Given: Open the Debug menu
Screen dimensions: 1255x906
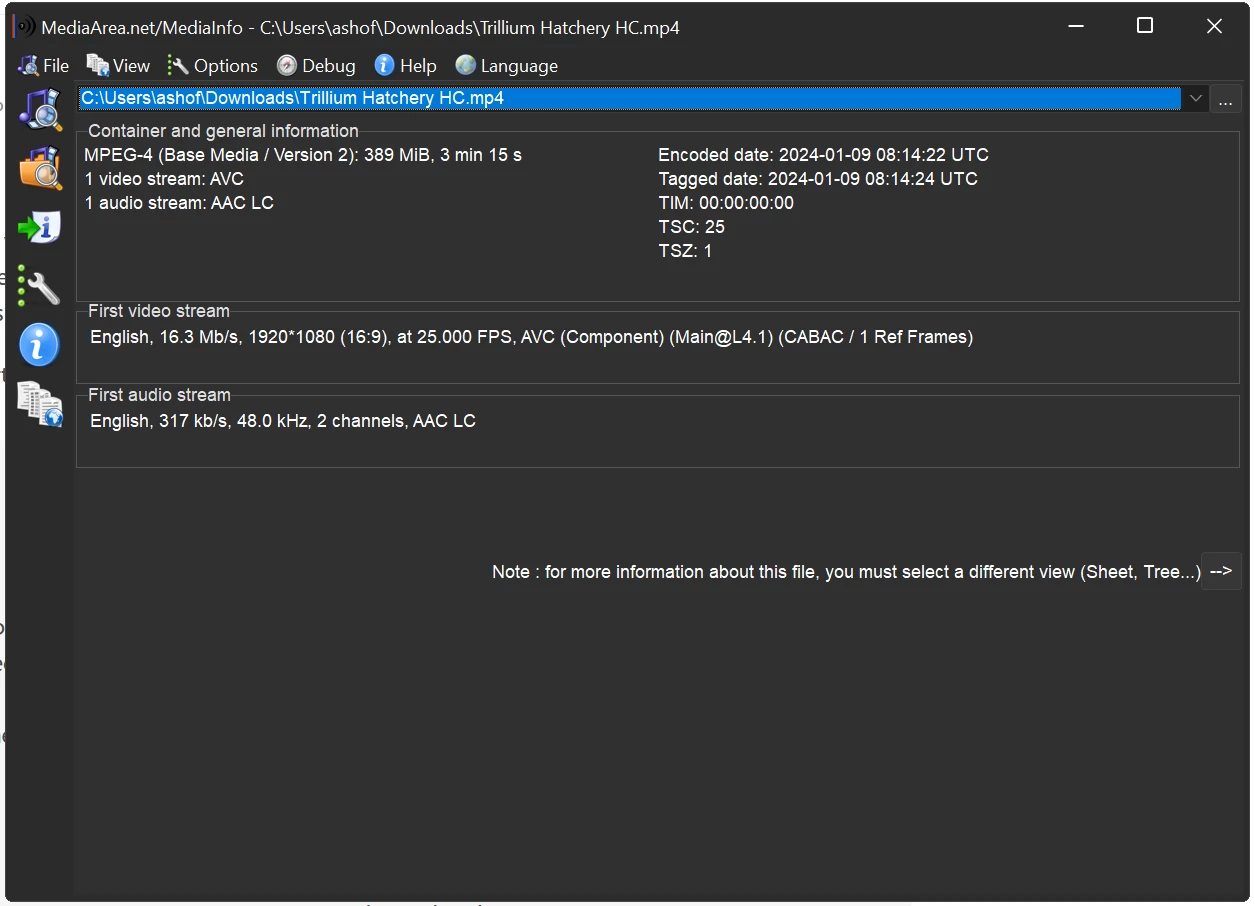Looking at the screenshot, I should point(316,66).
